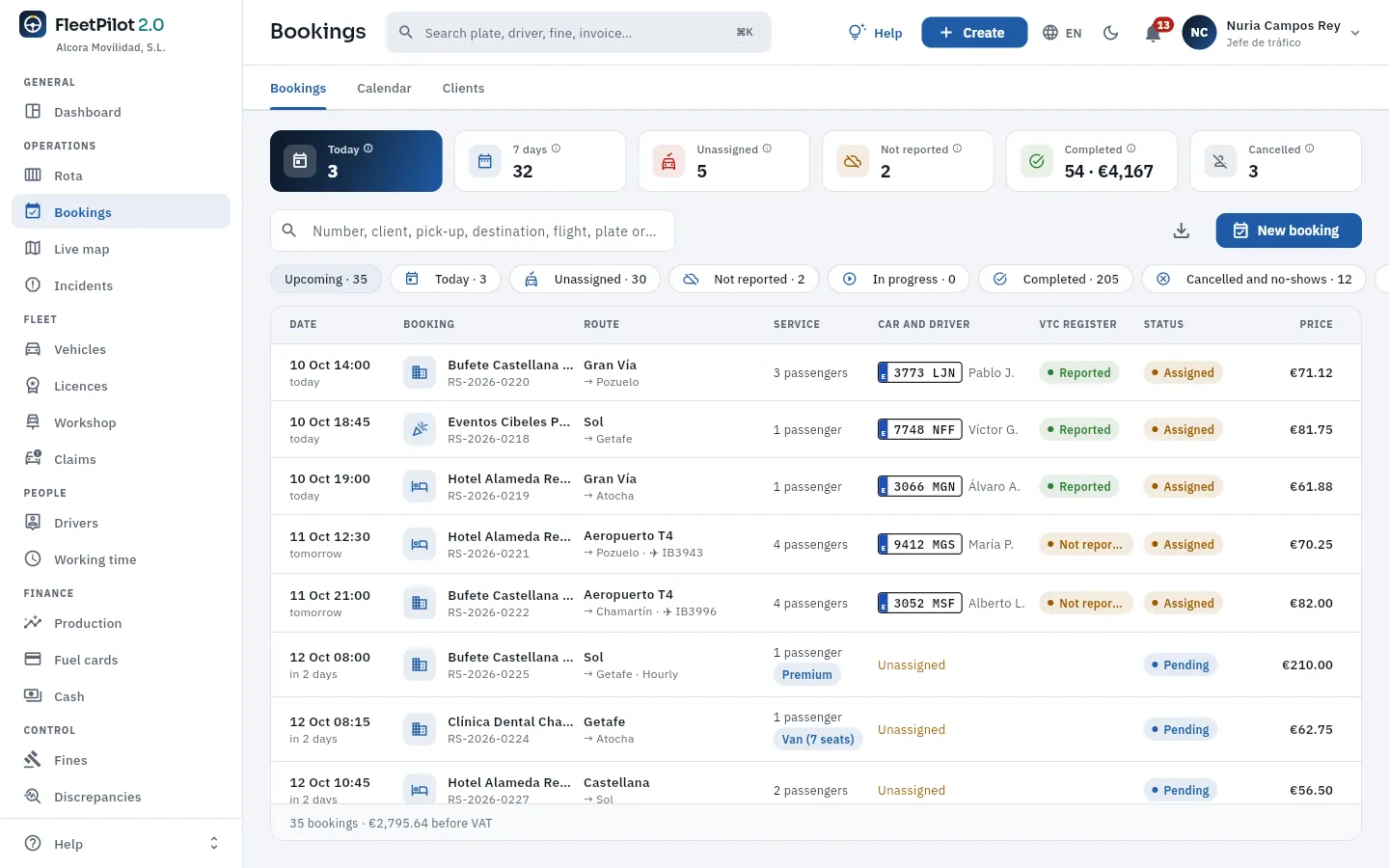Open the Licences page

[121, 386]
